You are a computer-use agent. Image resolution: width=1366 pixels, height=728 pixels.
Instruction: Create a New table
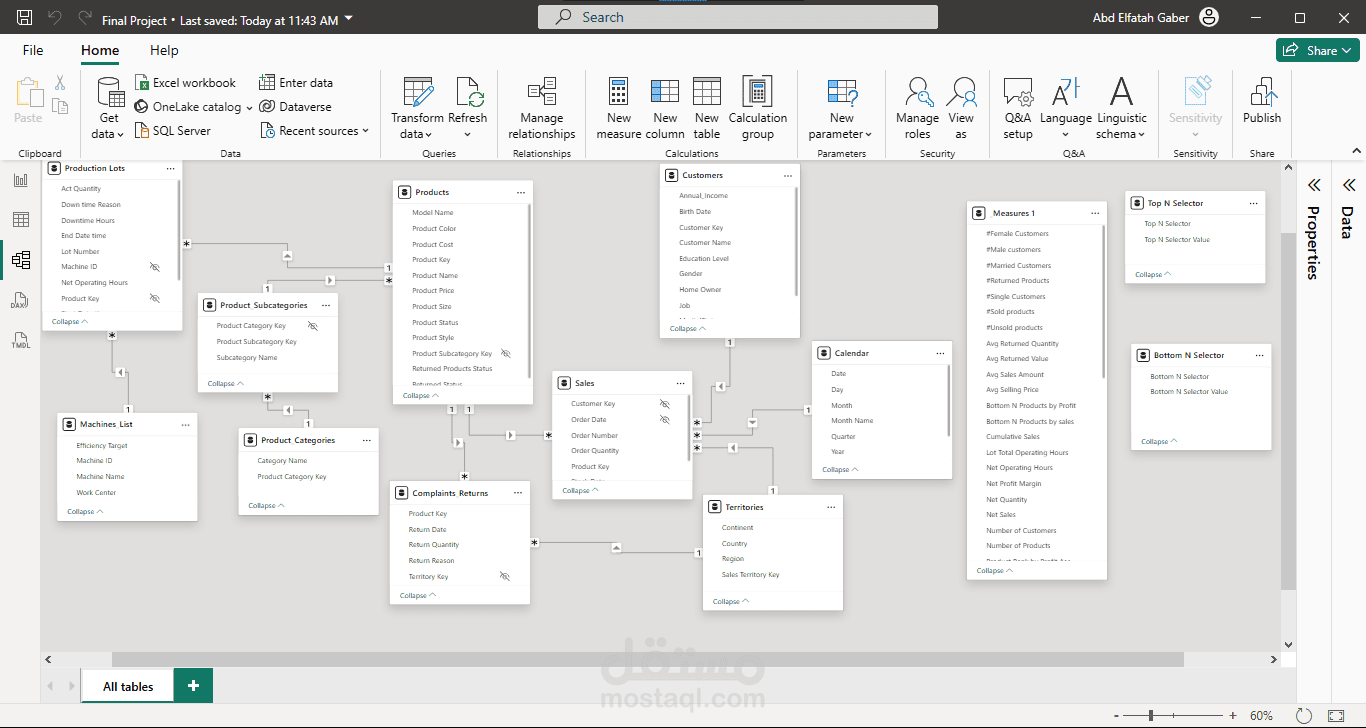[x=707, y=108]
